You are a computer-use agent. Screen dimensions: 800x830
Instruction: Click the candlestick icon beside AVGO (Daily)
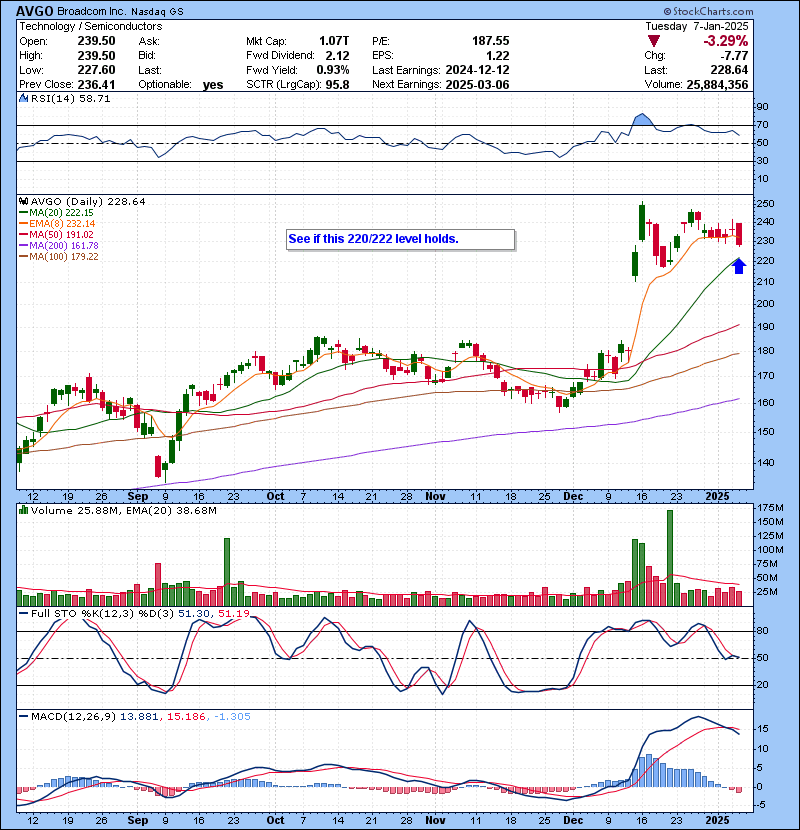(23, 201)
